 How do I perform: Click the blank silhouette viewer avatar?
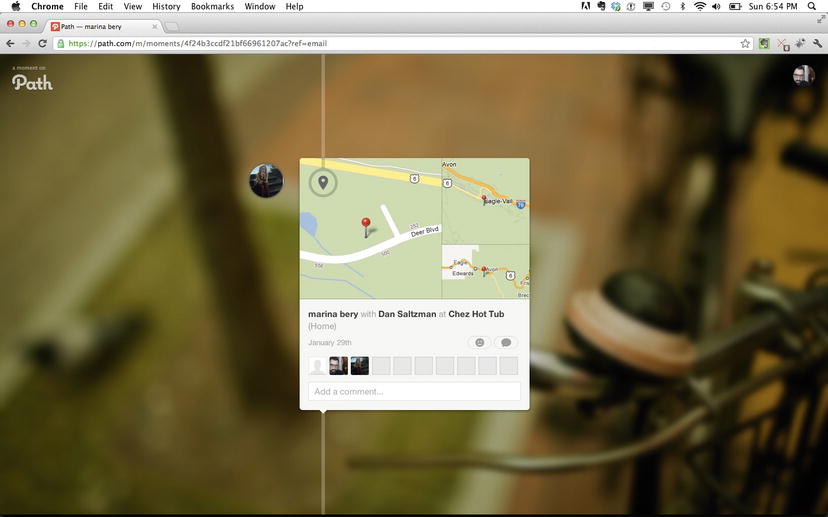[x=317, y=365]
